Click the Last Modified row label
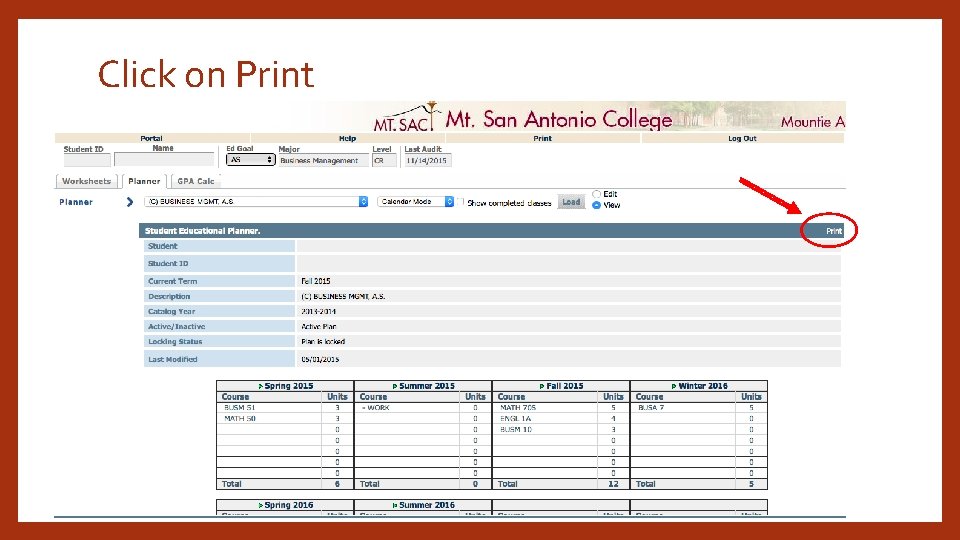 (x=173, y=359)
